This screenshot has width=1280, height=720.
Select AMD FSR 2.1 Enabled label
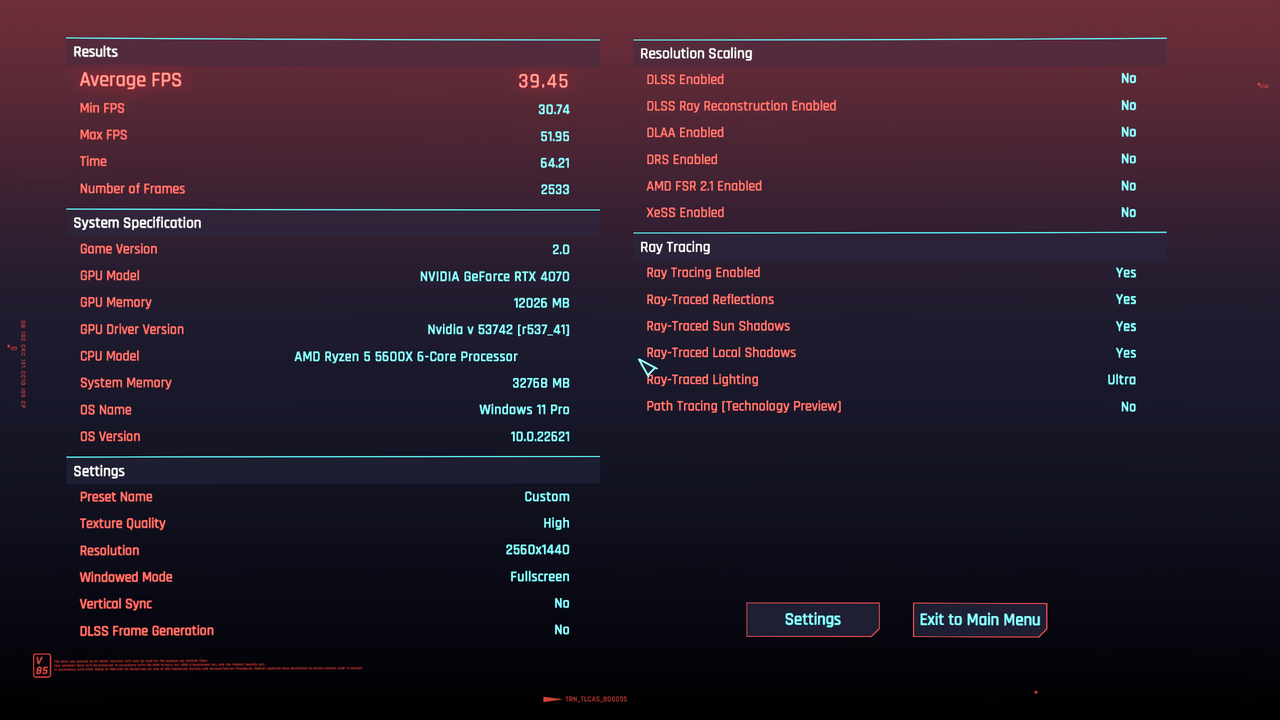[x=704, y=186]
